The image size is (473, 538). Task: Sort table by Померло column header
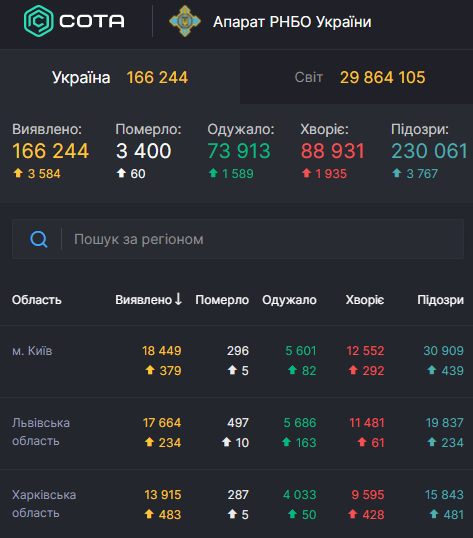(x=222, y=300)
